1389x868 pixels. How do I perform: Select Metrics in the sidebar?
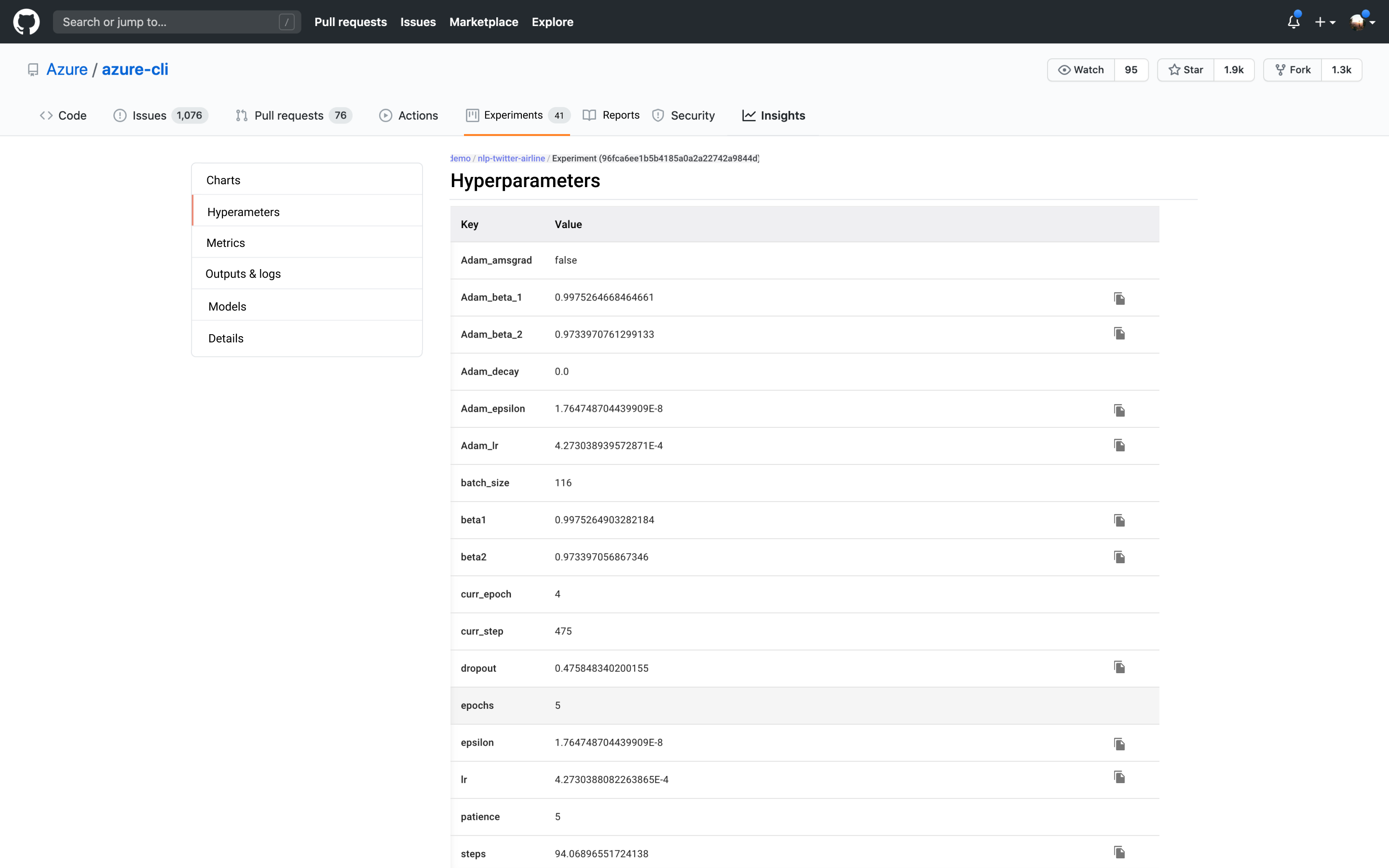[x=226, y=243]
